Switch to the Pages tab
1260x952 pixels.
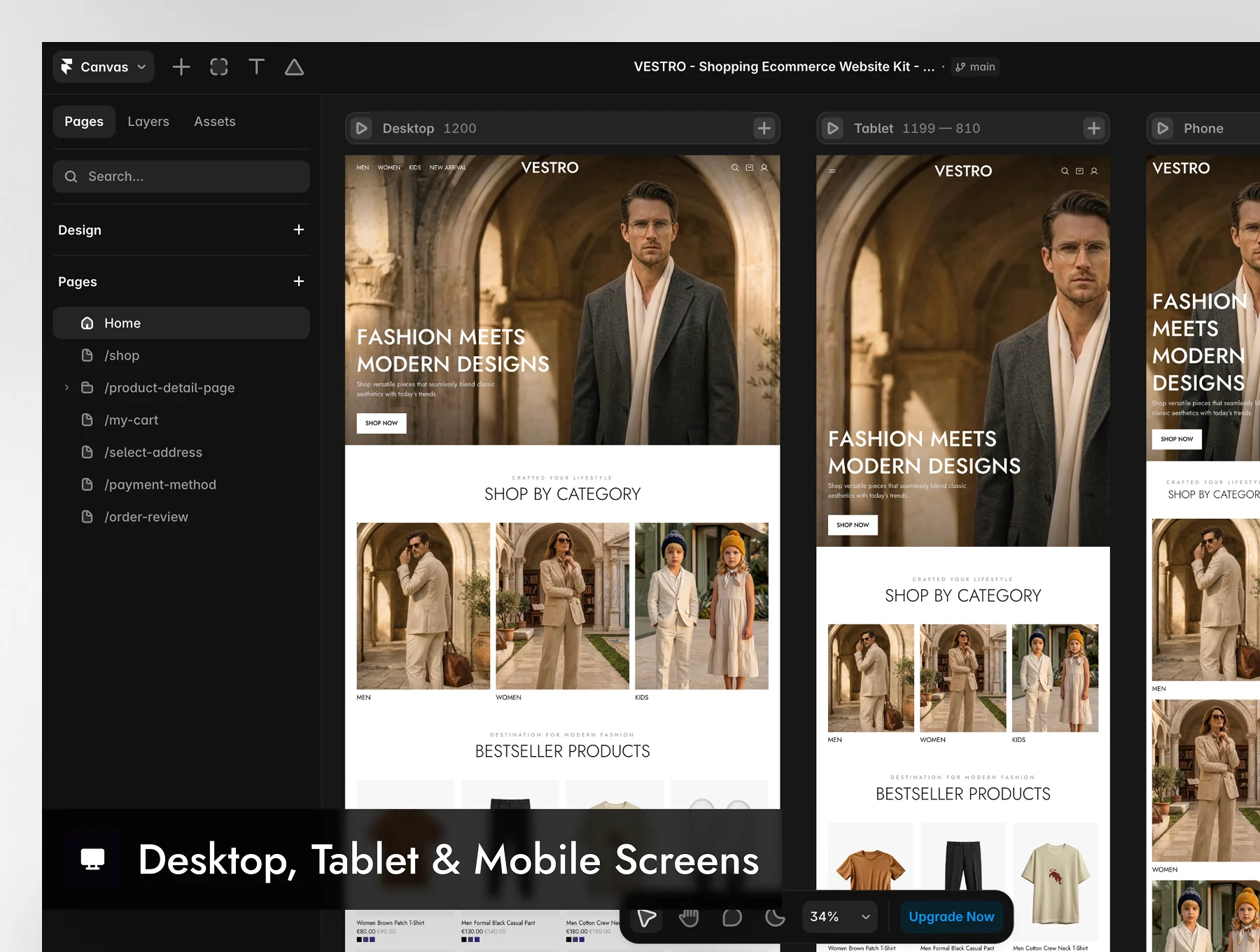pyautogui.click(x=84, y=121)
